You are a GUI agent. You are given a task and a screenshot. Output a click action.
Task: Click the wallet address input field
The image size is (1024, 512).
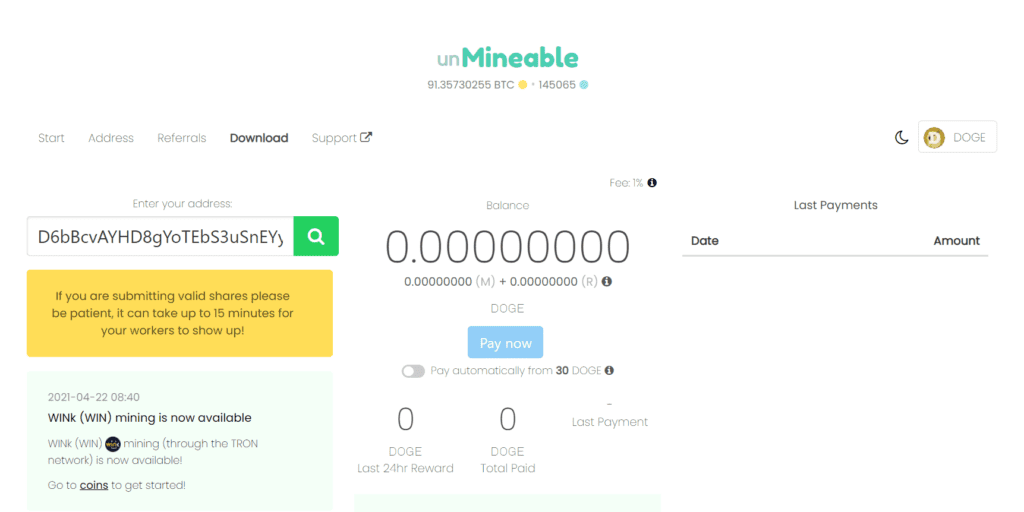pos(160,237)
